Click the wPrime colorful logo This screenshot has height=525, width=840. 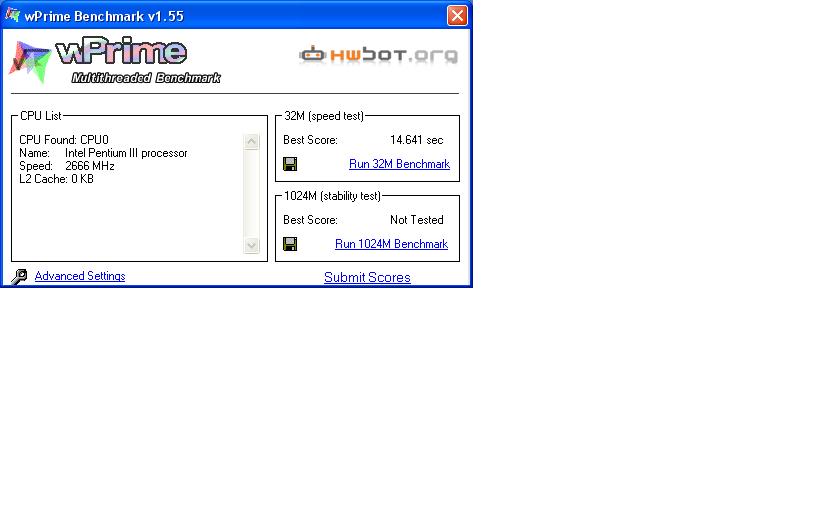point(29,62)
